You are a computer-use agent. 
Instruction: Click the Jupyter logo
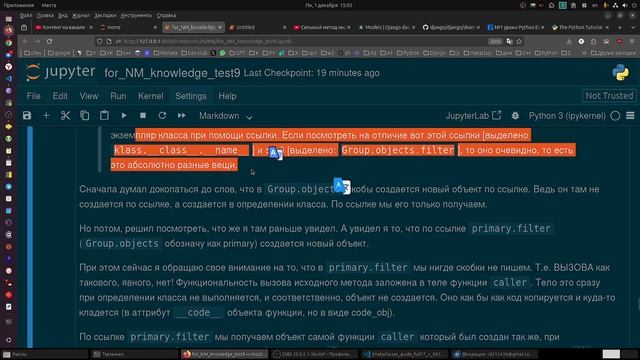(x=60, y=72)
